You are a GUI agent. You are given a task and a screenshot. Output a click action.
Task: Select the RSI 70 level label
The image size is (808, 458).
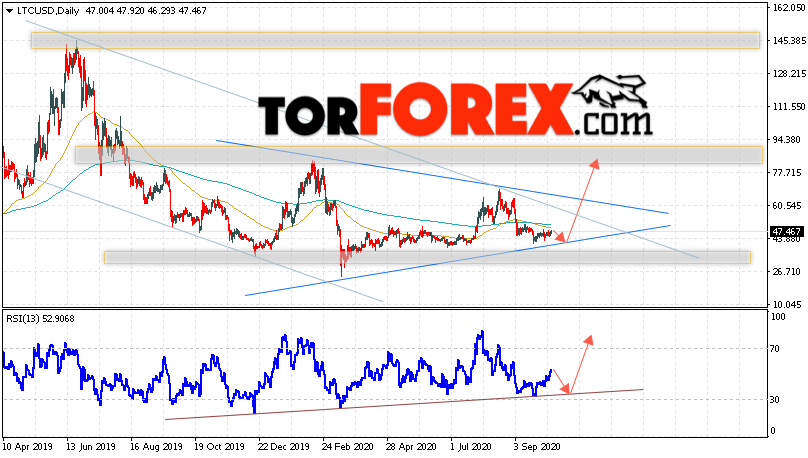777,349
